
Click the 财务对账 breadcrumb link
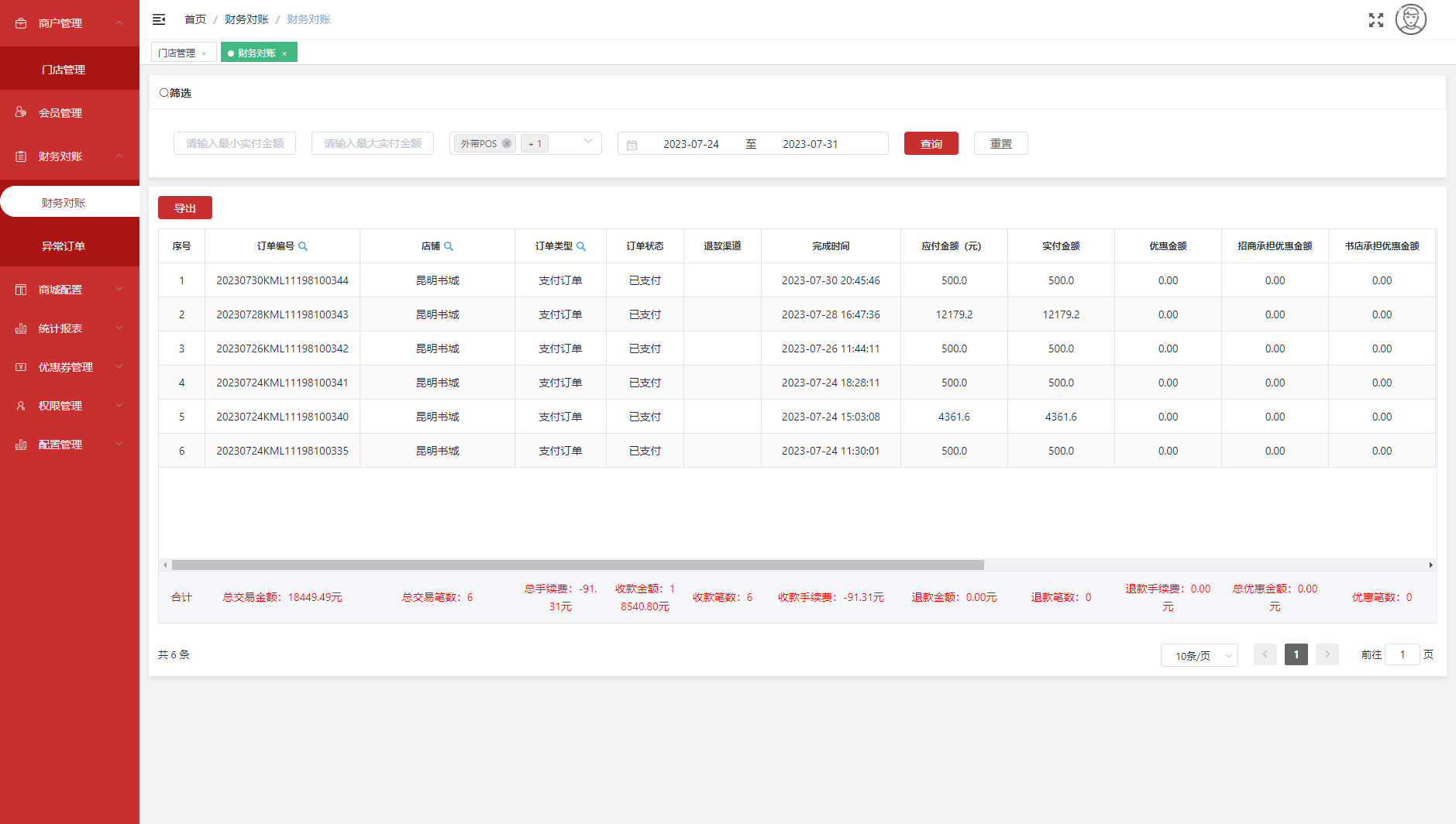tap(246, 19)
